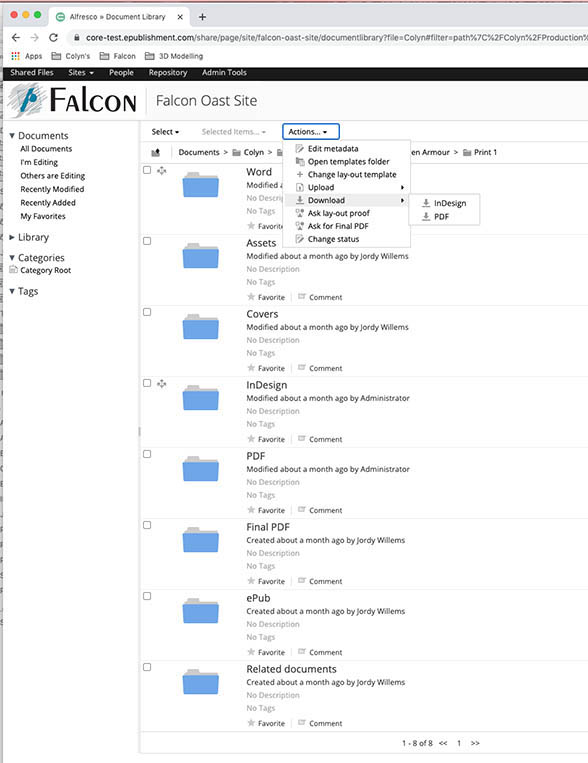Open the Assets folder icon
This screenshot has width=588, height=763.
click(x=201, y=256)
